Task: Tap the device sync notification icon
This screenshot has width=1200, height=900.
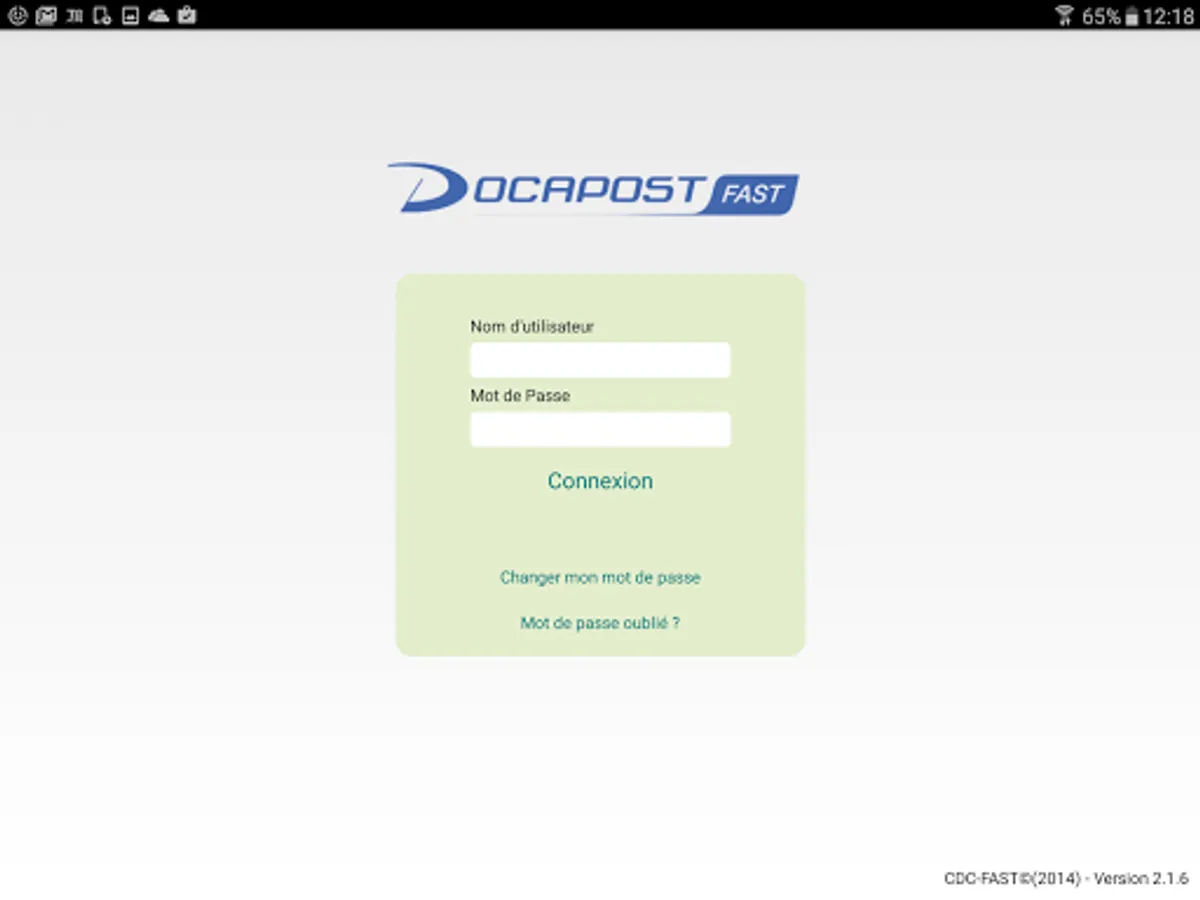Action: pos(101,15)
